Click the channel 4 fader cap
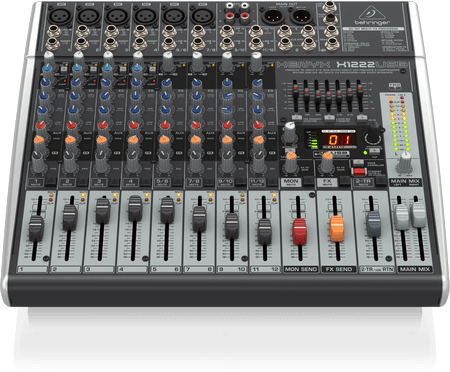This screenshot has height=372, width=450. coord(135,207)
